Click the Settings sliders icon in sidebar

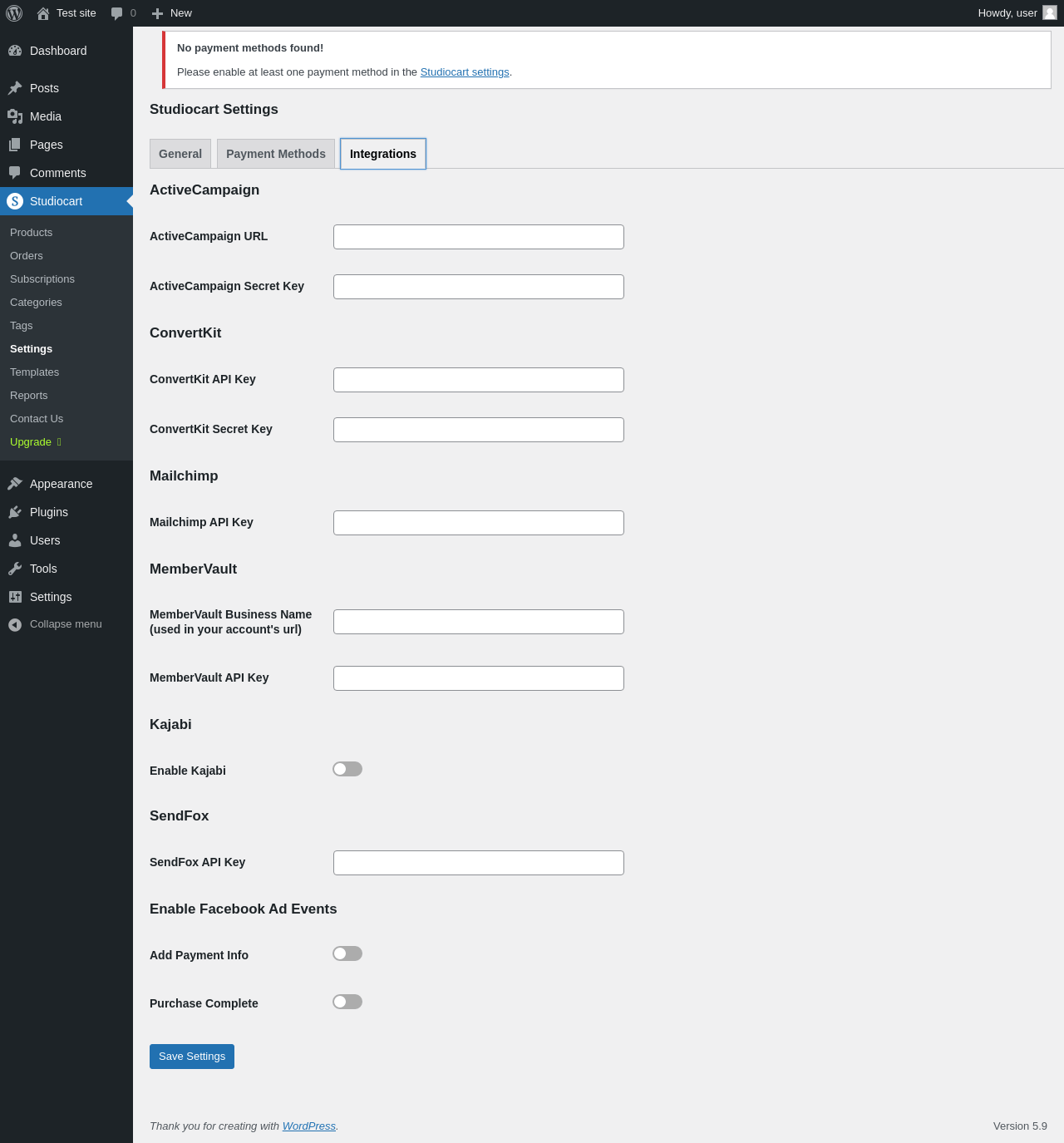15,597
